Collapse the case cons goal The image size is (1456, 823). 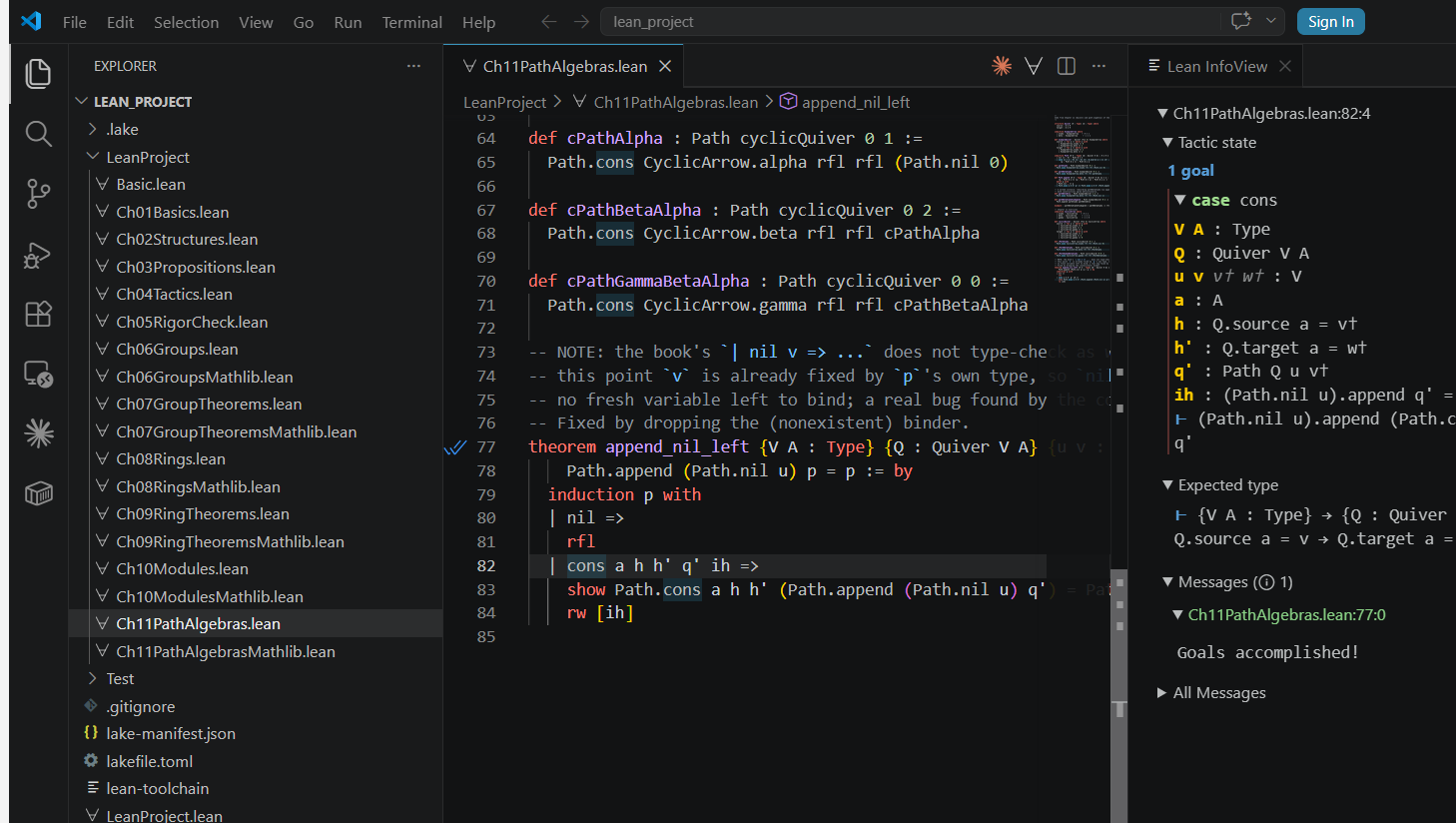(1179, 200)
